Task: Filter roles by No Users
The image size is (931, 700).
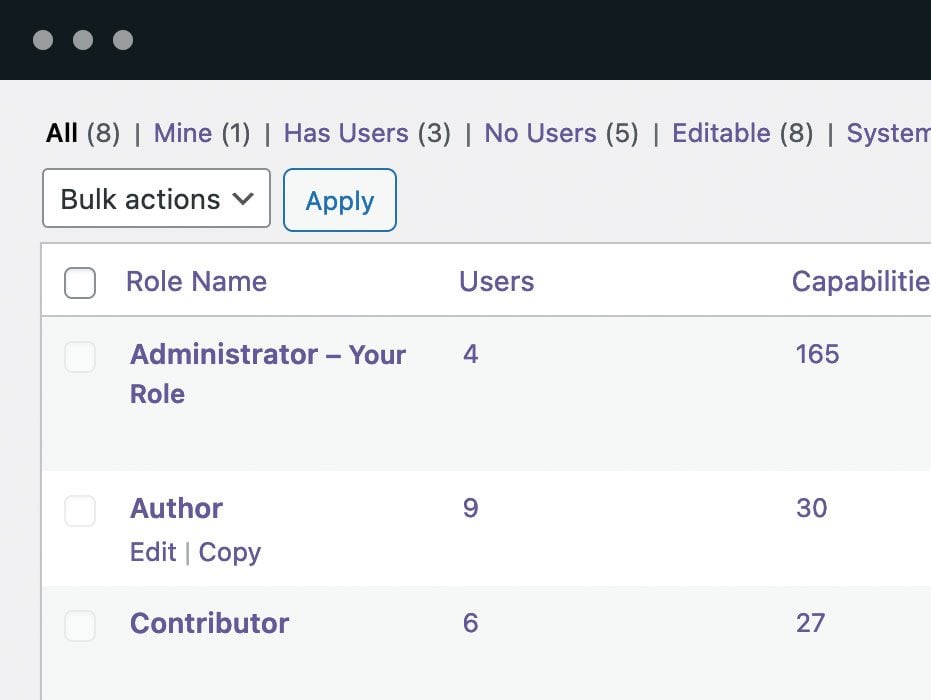Action: tap(540, 133)
